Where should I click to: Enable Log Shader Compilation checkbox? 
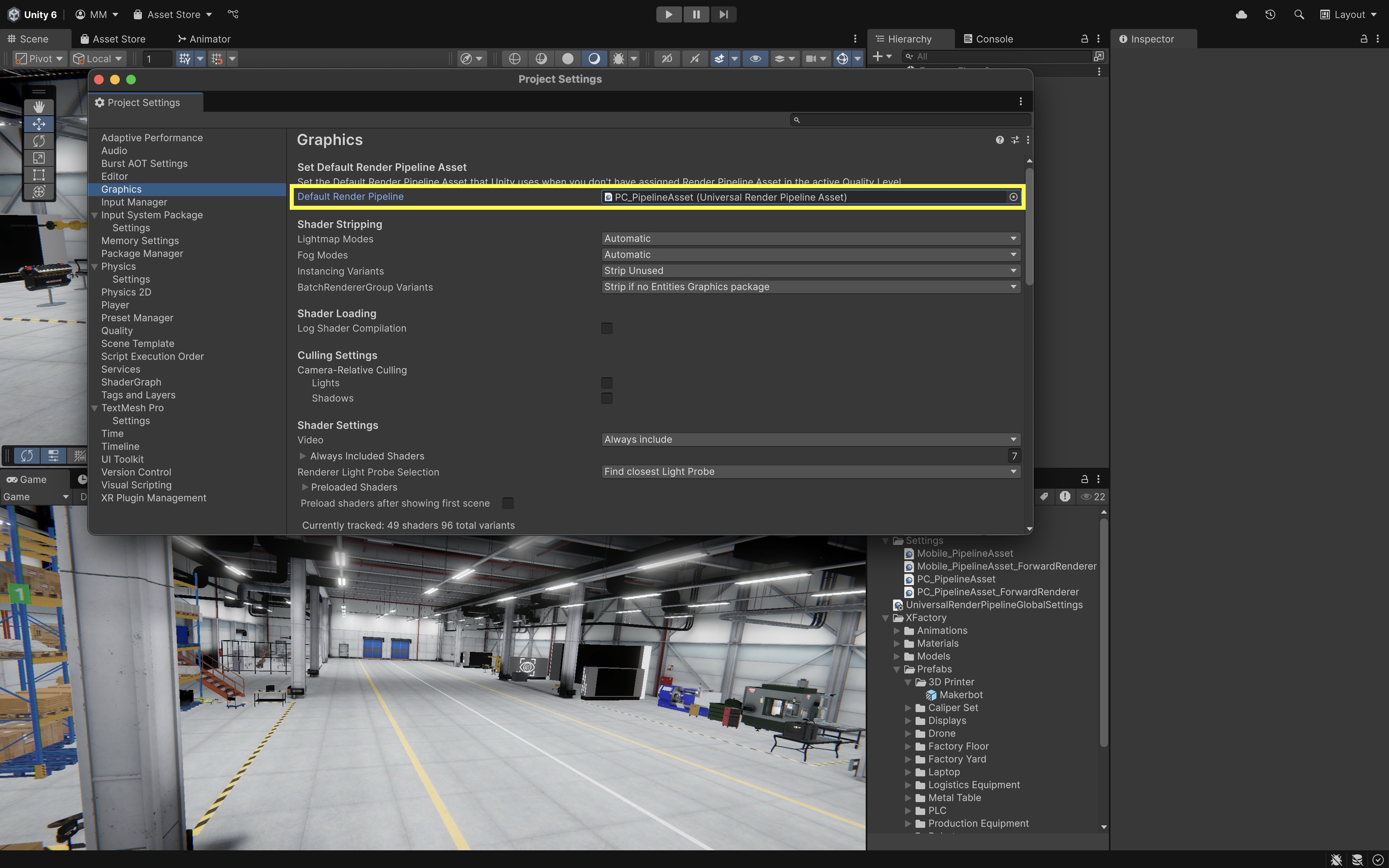tap(607, 328)
